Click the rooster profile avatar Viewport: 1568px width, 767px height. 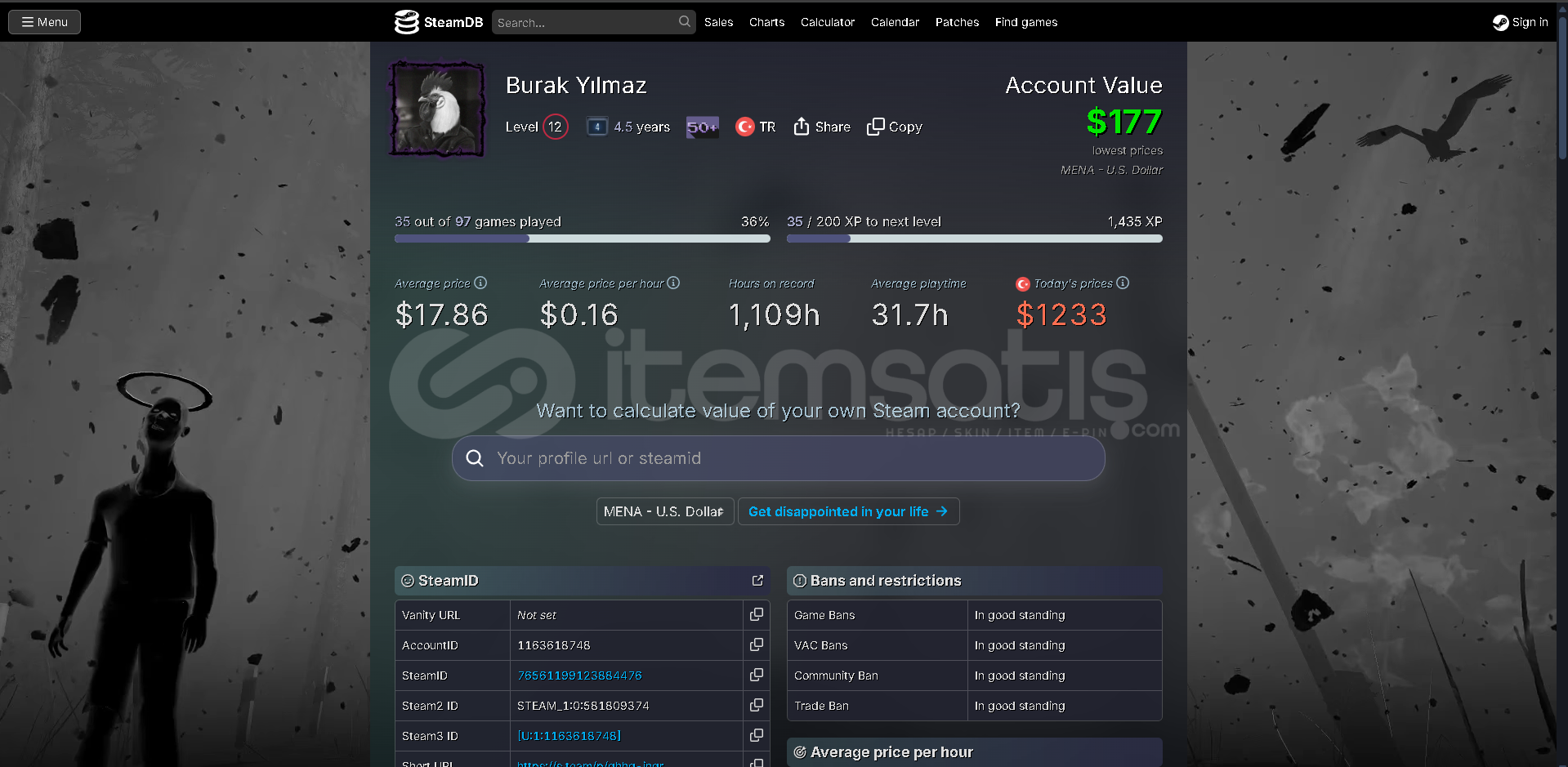pos(437,108)
